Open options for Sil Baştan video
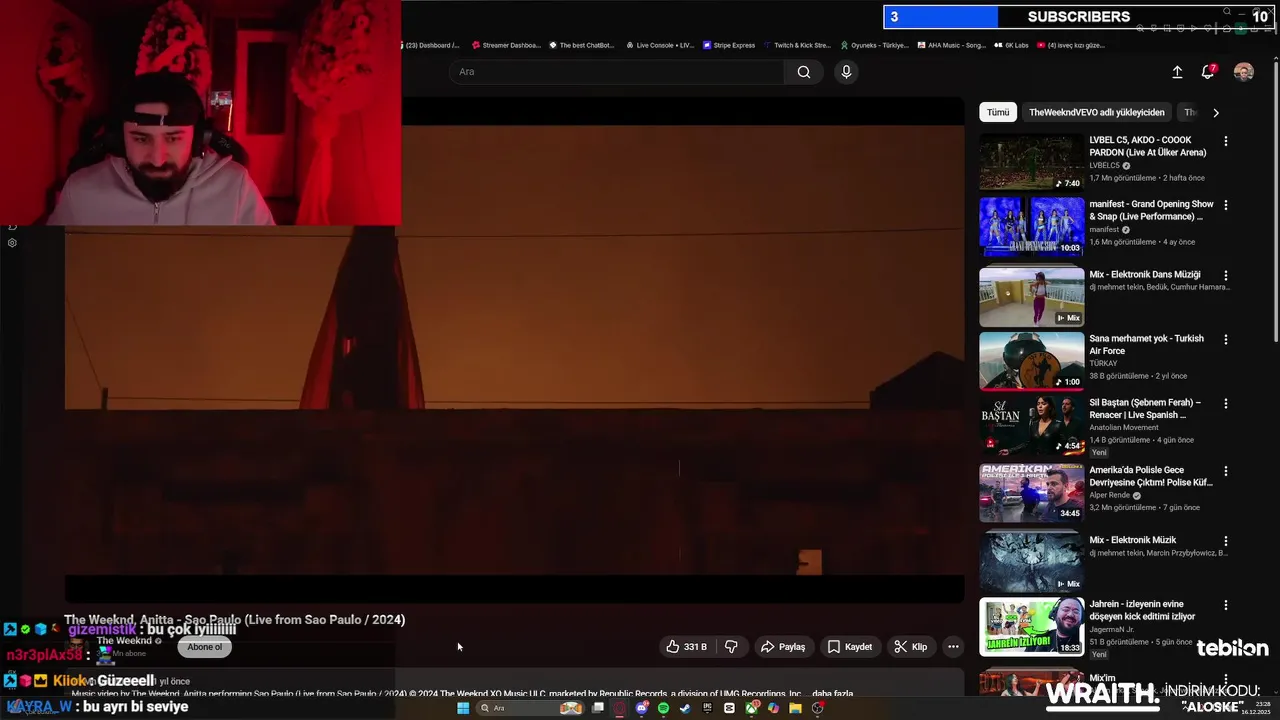This screenshot has height=720, width=1280. pyautogui.click(x=1226, y=403)
